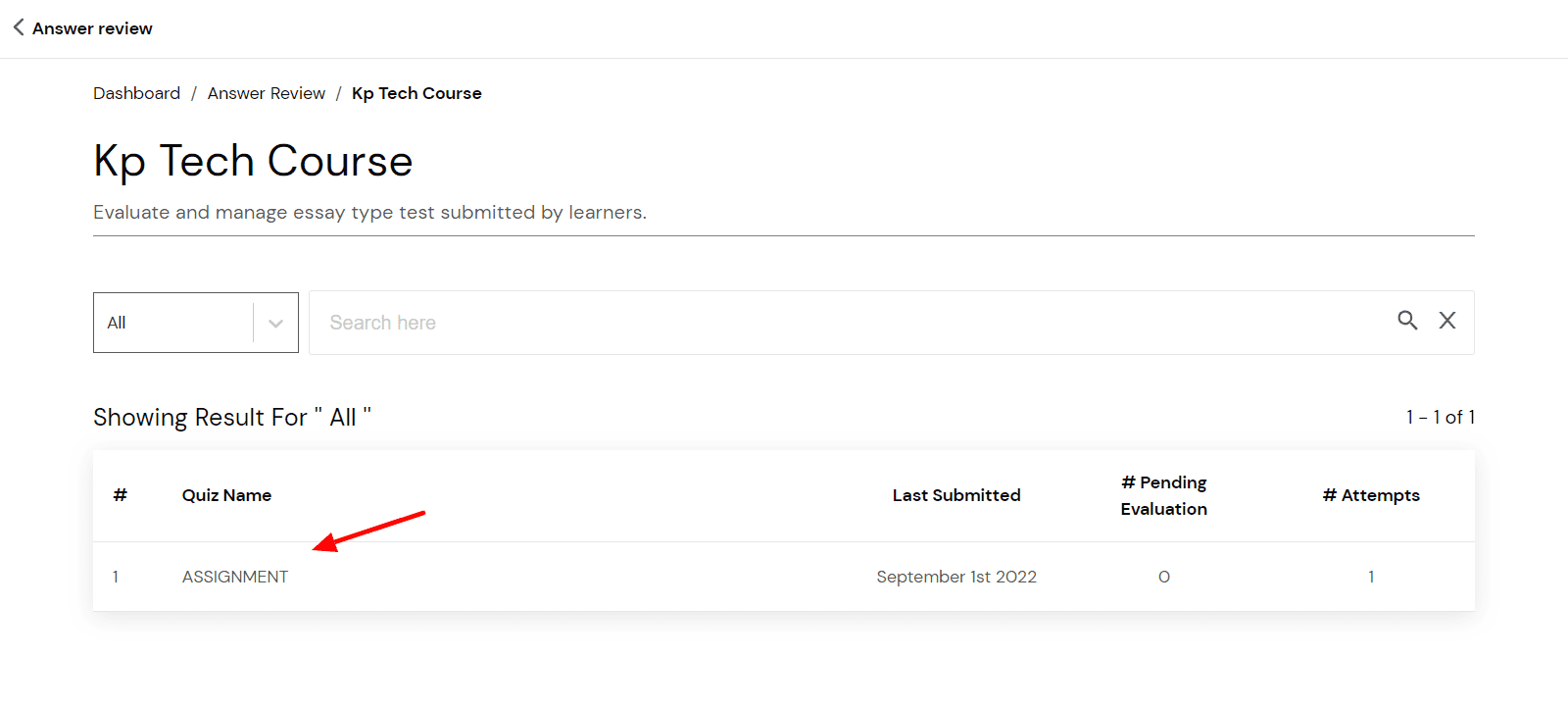Screen dimensions: 1568x708
Task: Click the attempts count of 1
Action: click(1371, 577)
